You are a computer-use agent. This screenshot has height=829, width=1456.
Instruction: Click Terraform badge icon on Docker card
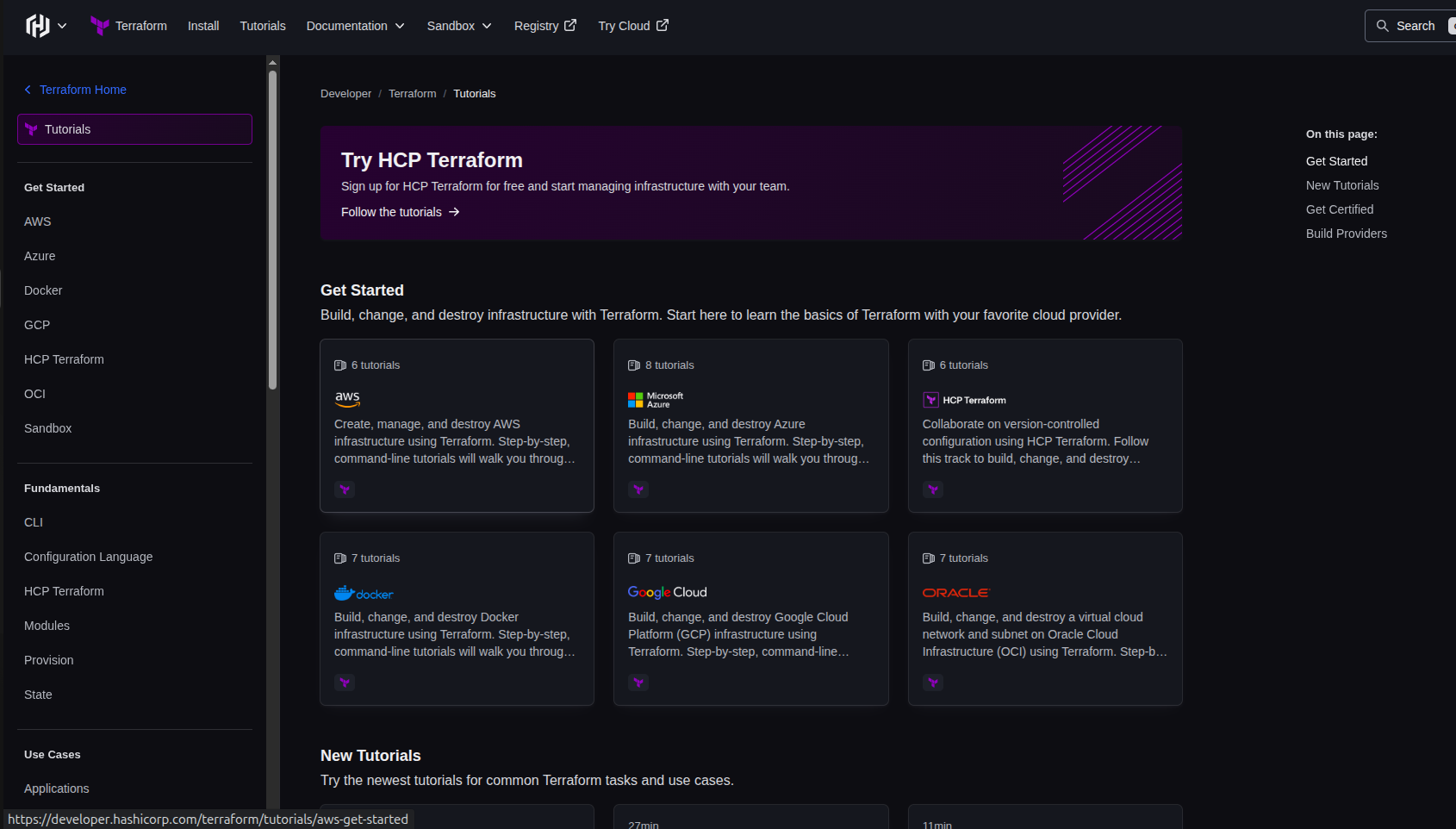345,683
